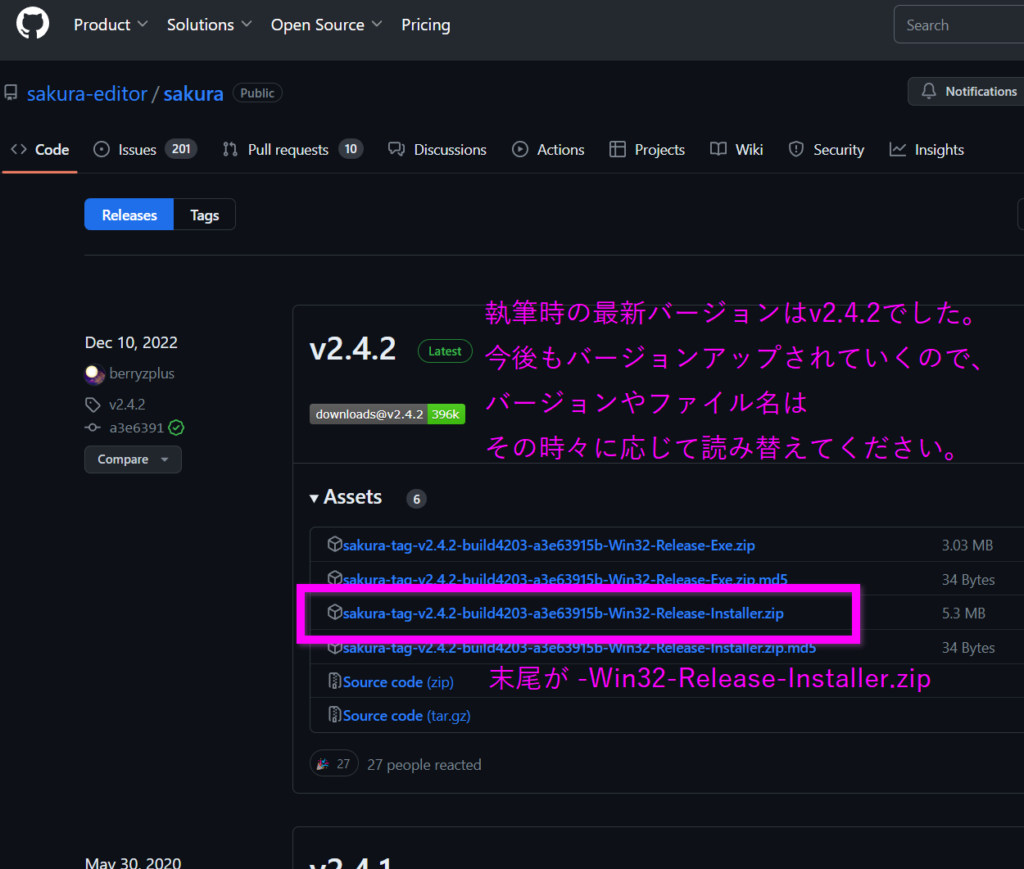Open the Discussions tab

pyautogui.click(x=437, y=150)
